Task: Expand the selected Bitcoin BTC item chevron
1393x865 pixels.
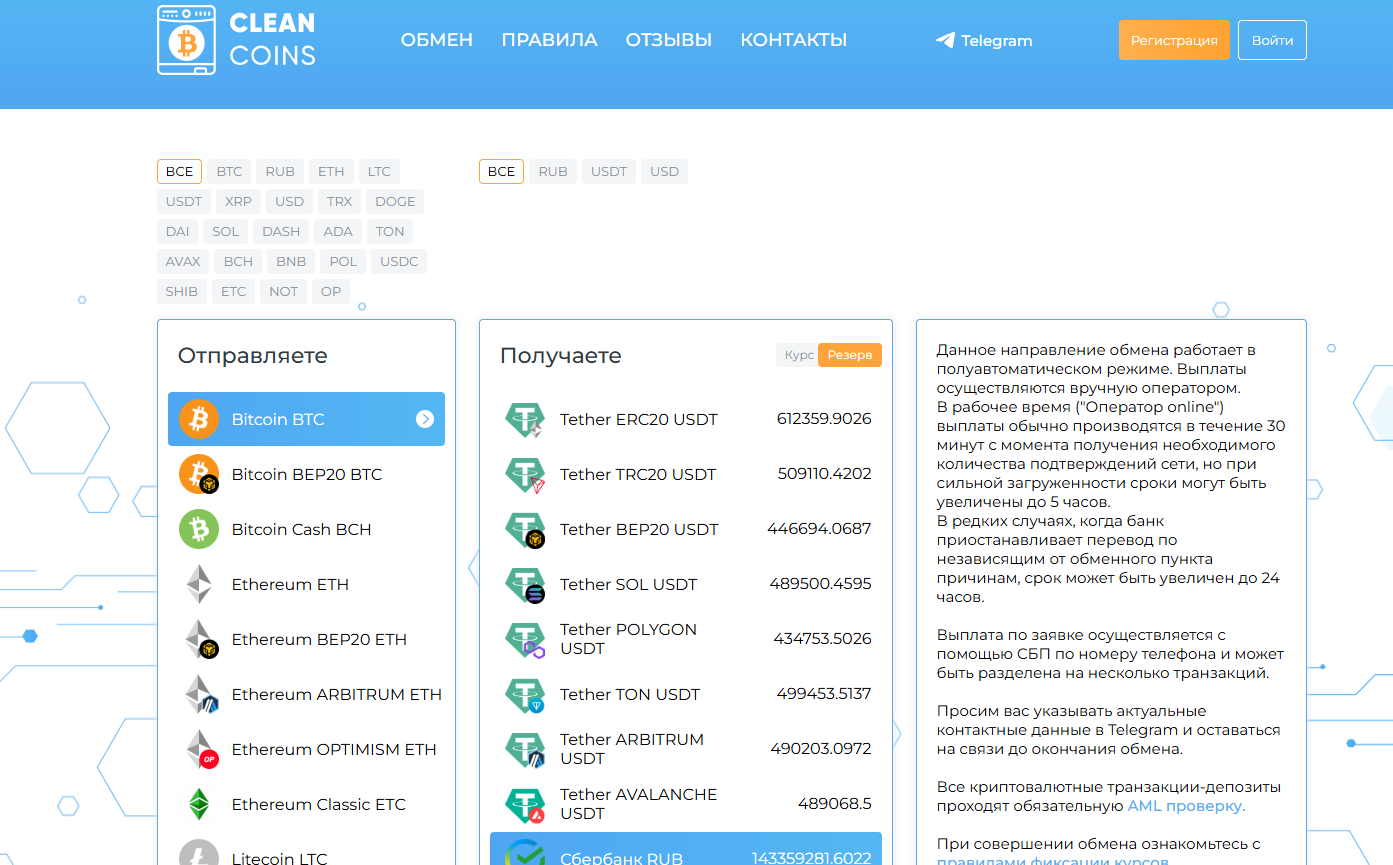Action: click(x=423, y=419)
